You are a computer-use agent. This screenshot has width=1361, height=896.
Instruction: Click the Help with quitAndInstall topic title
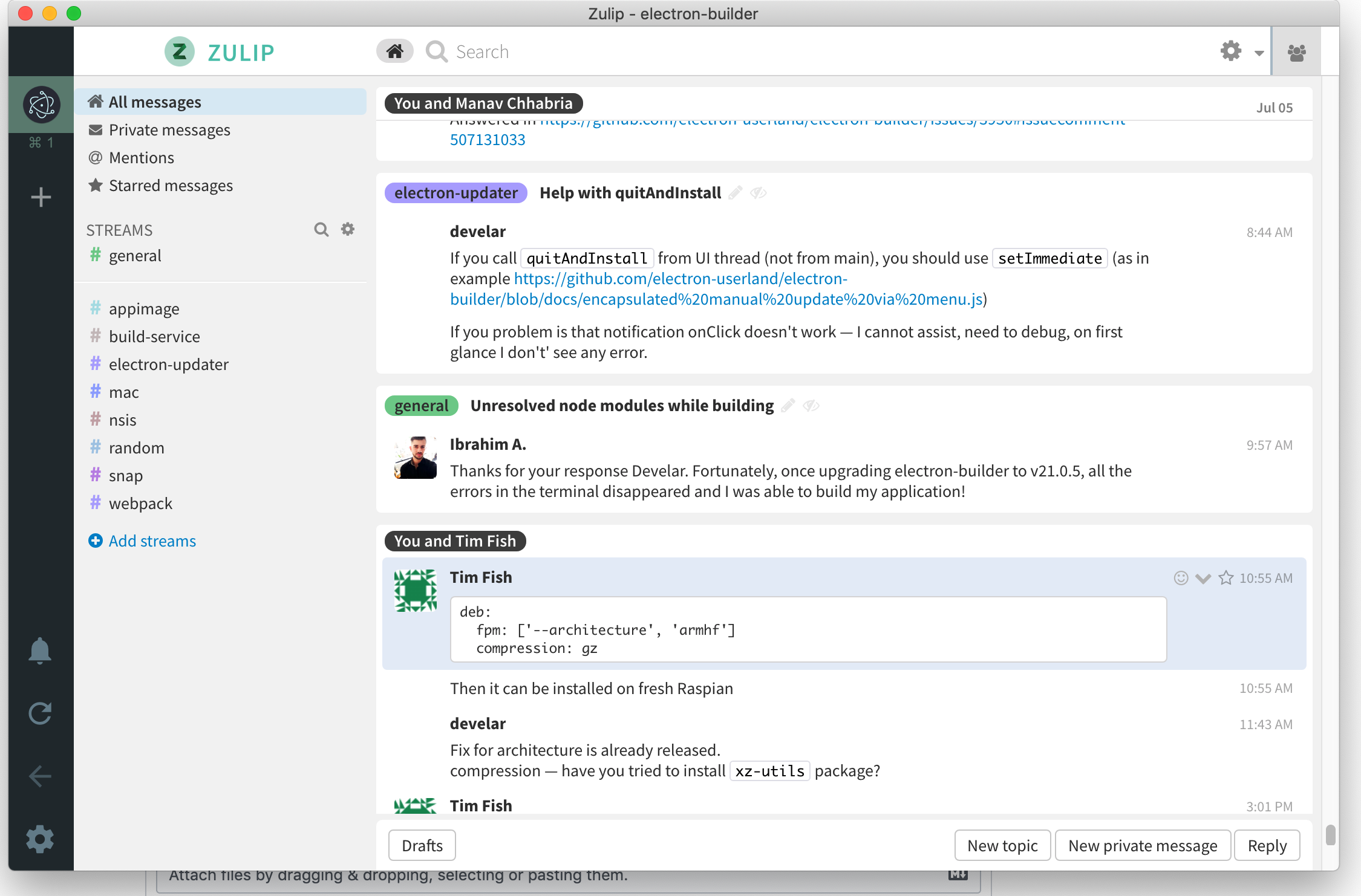[630, 193]
